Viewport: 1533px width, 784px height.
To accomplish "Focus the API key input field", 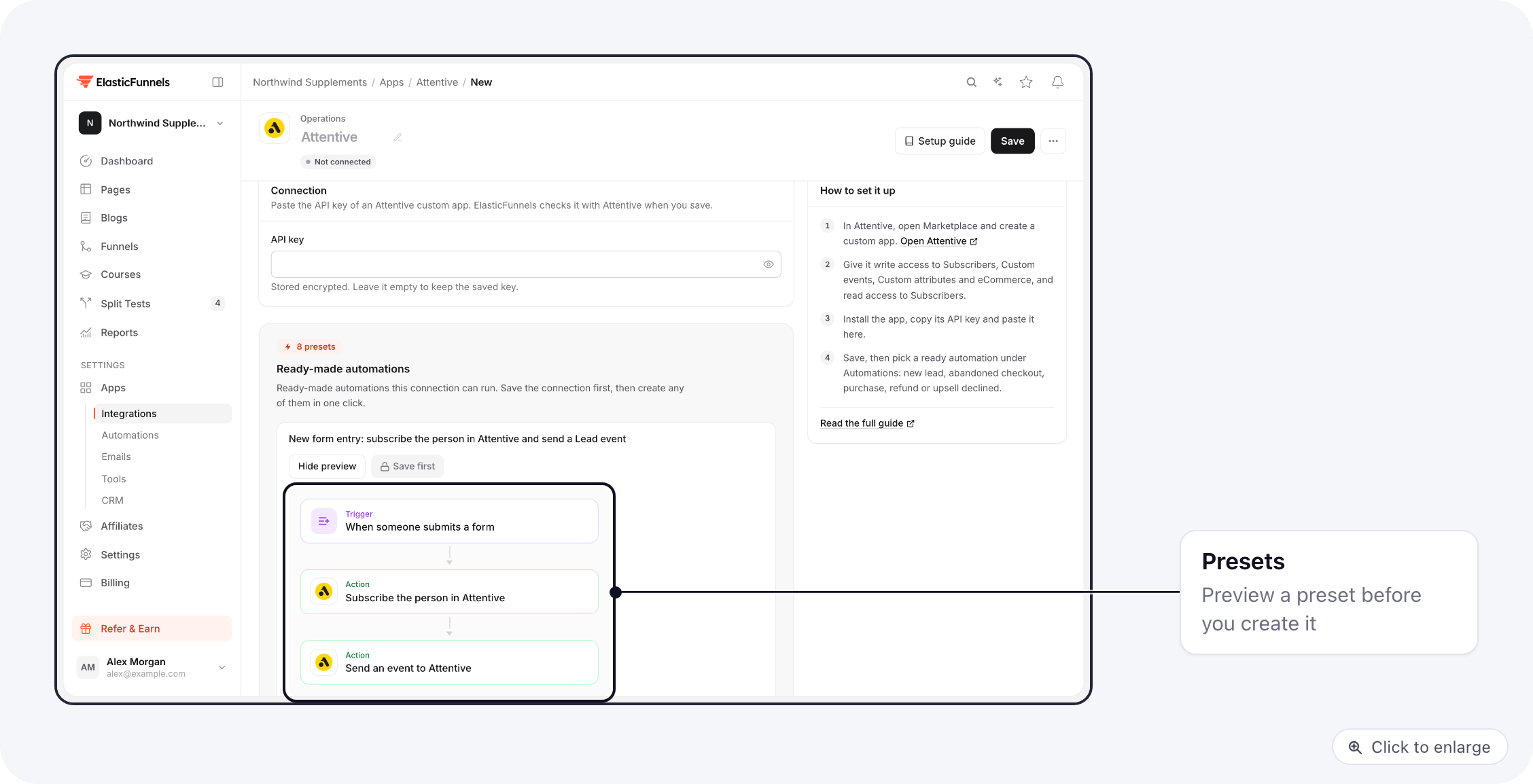I will (x=526, y=264).
